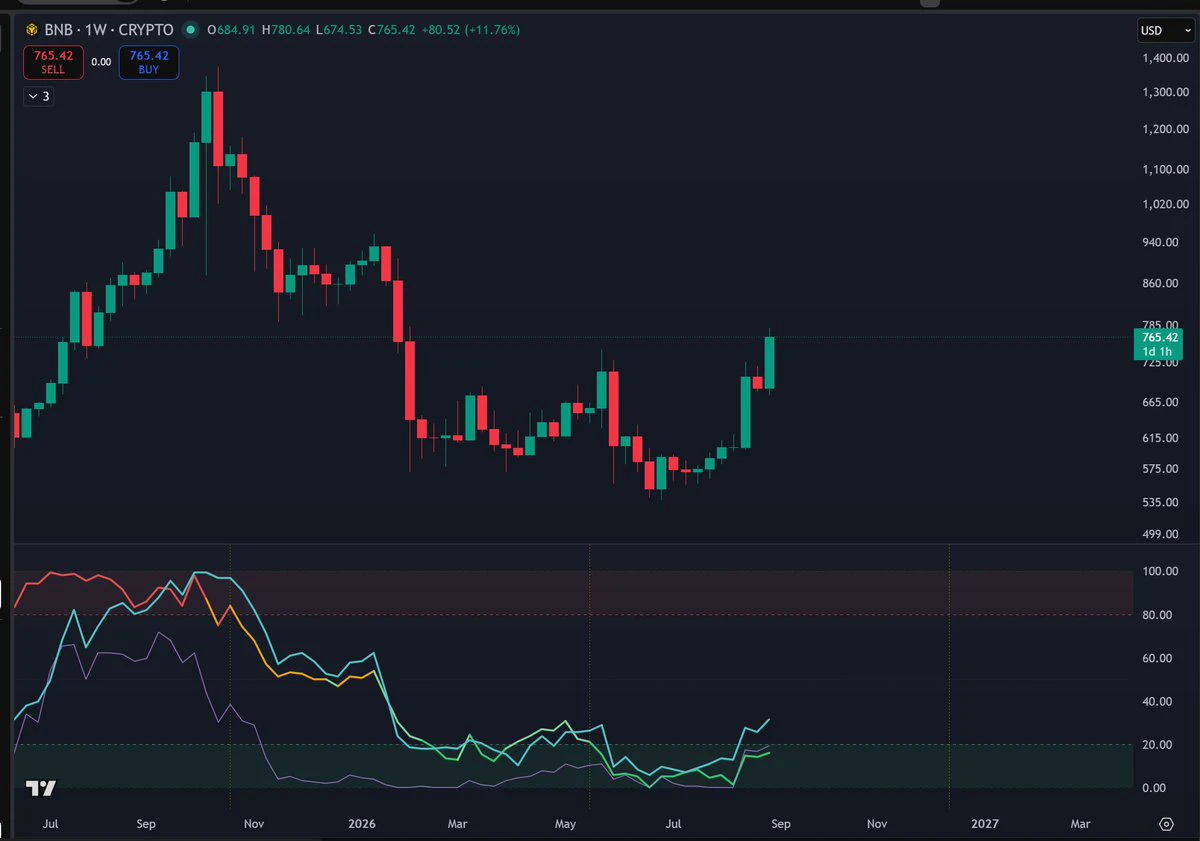The image size is (1200, 841).
Task: Open the BNB · 1W · CRYPTO symbol title
Action: click(109, 30)
